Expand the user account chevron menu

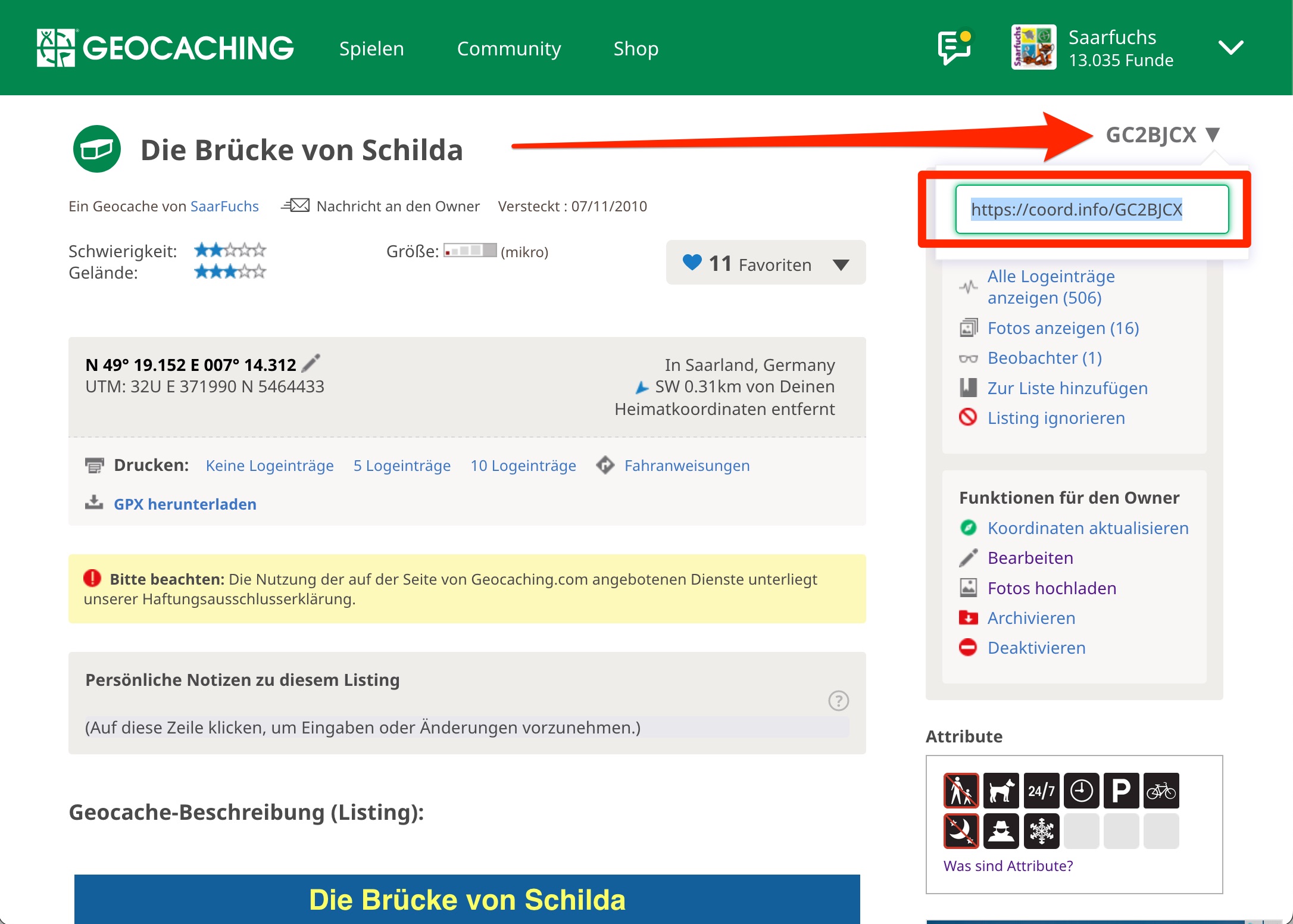pos(1230,48)
